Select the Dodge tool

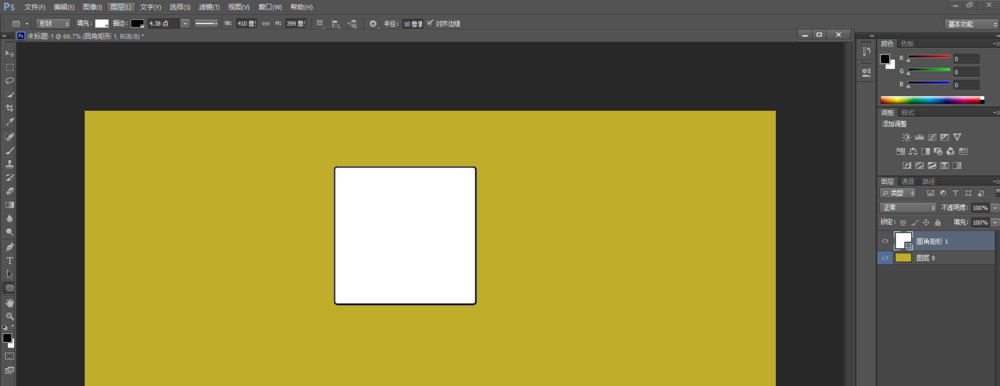pos(10,232)
